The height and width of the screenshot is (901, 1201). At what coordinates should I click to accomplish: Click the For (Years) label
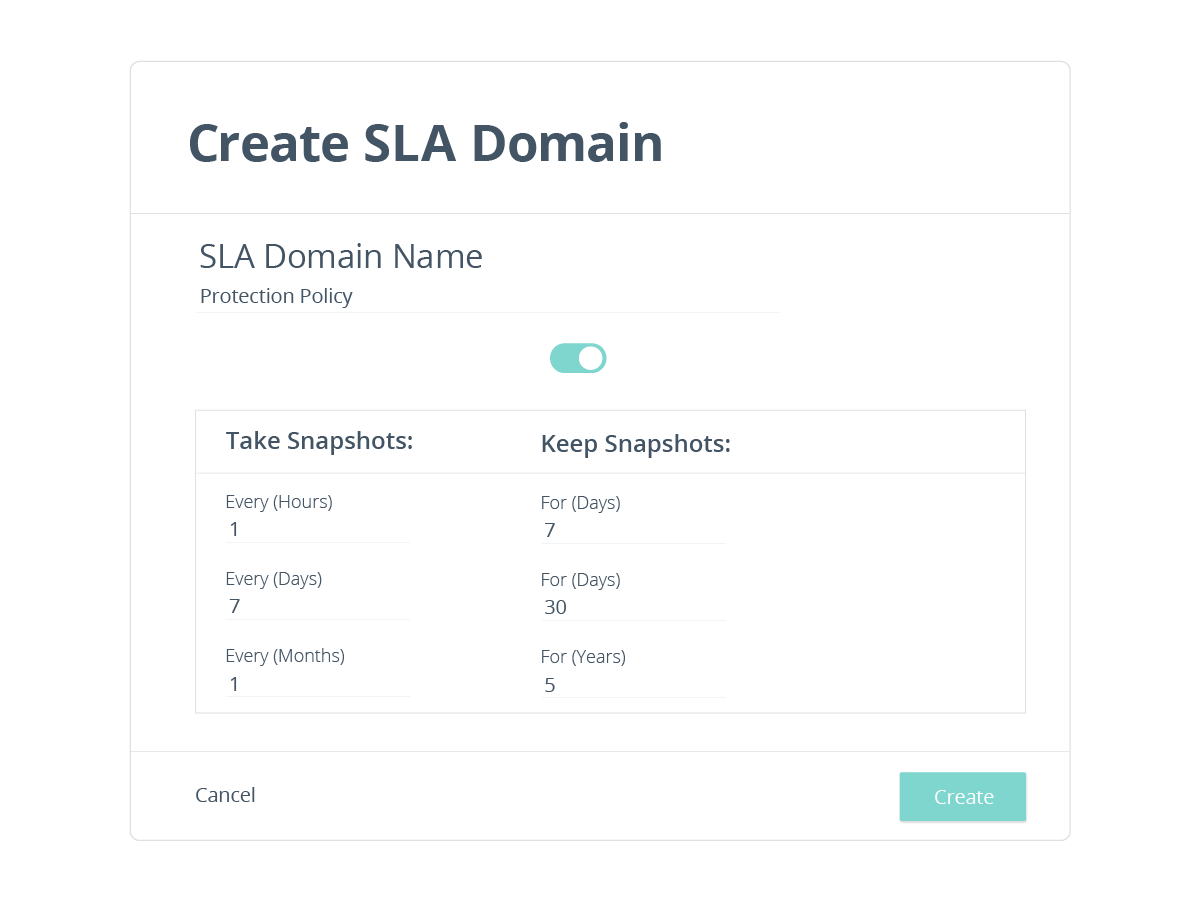(583, 657)
